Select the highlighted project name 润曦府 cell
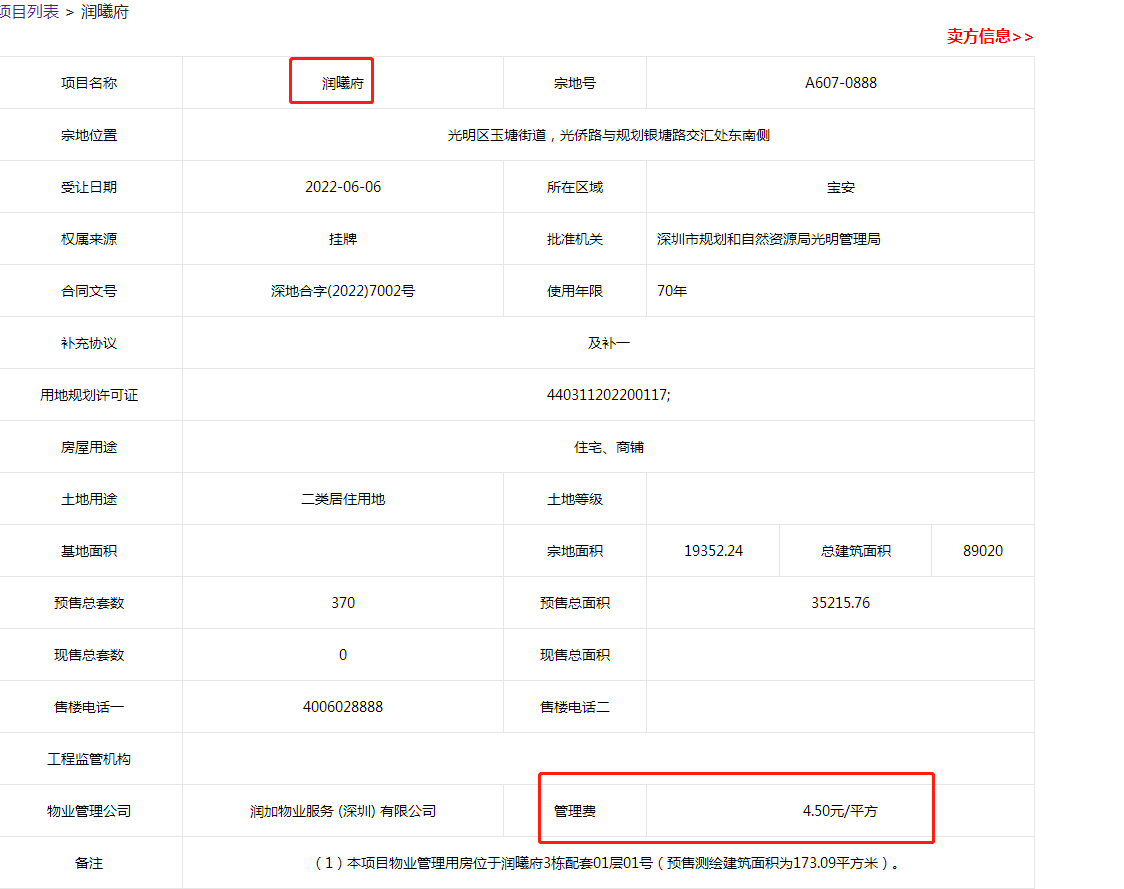Image resolution: width=1124 pixels, height=889 pixels. coord(342,83)
